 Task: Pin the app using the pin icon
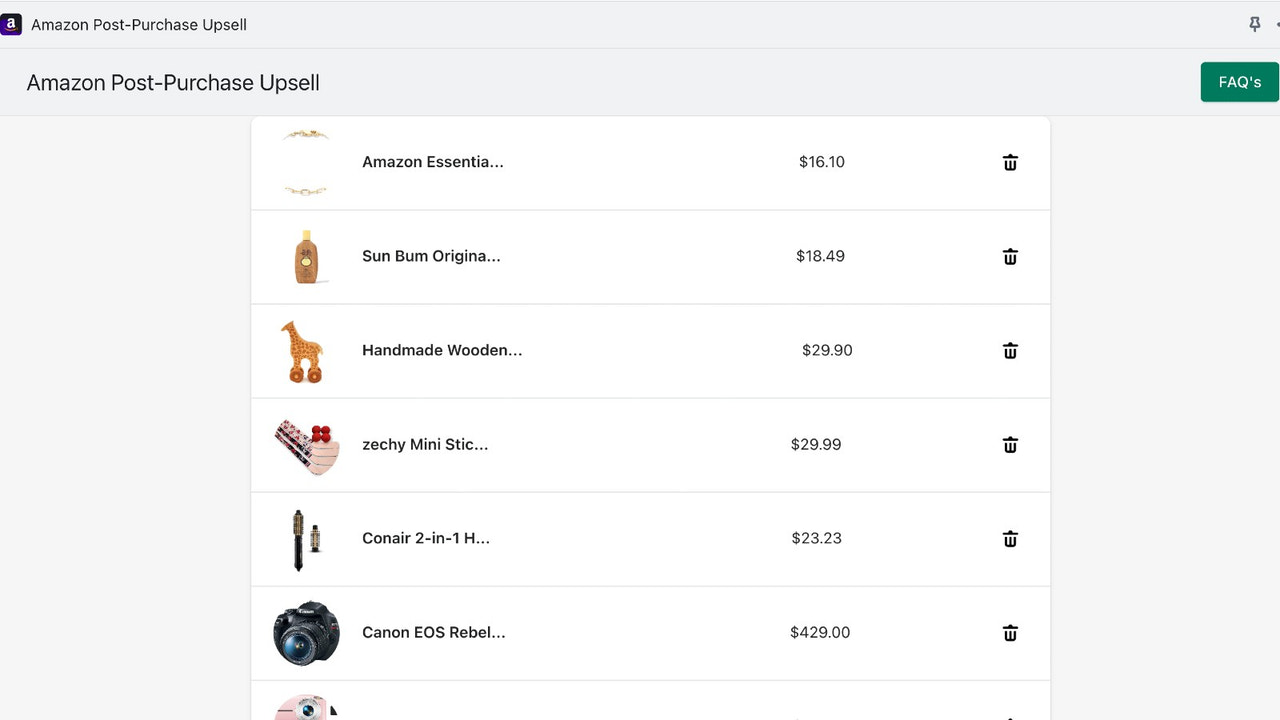(1254, 23)
